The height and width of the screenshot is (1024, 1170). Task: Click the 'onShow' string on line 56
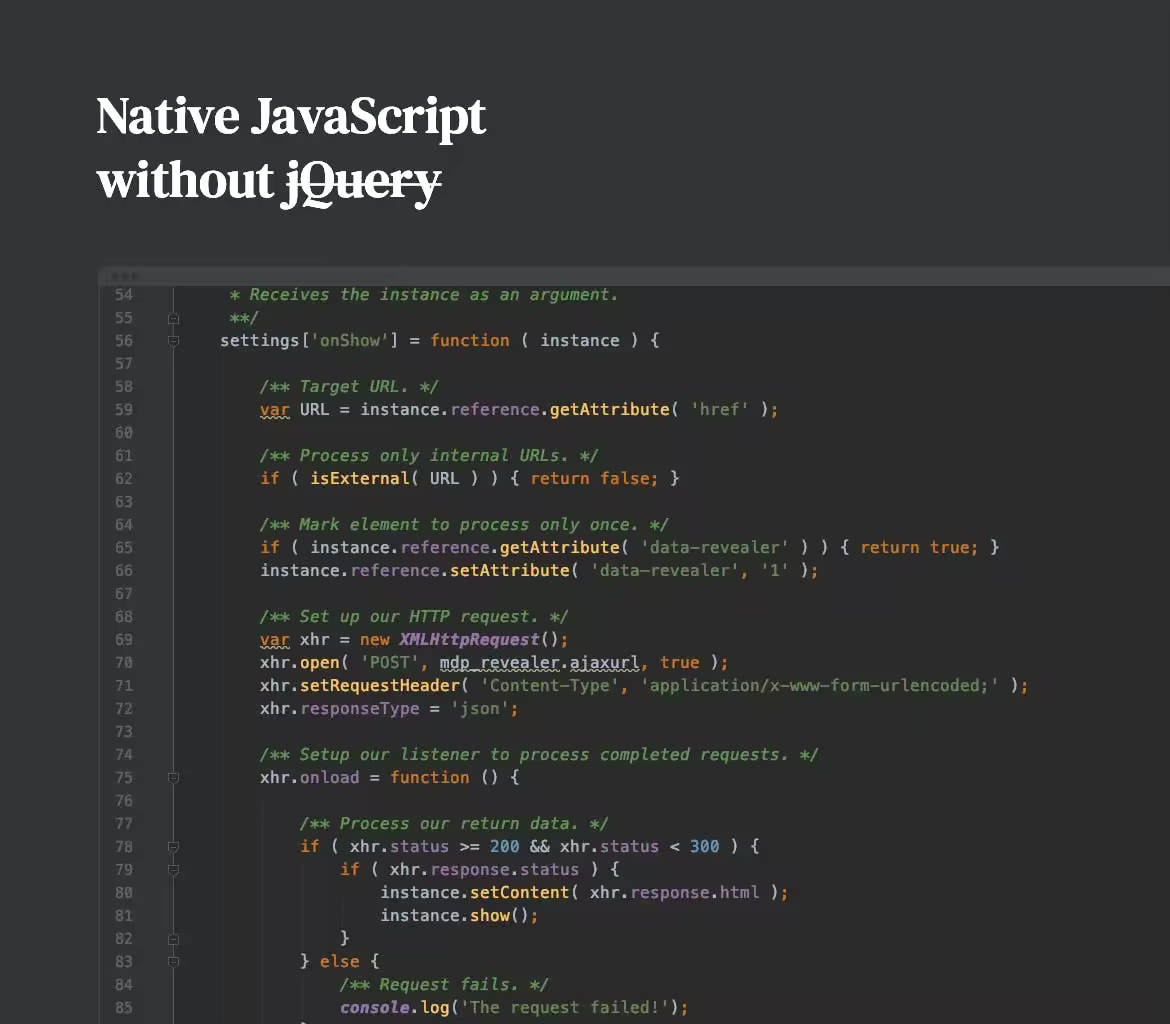(x=350, y=341)
